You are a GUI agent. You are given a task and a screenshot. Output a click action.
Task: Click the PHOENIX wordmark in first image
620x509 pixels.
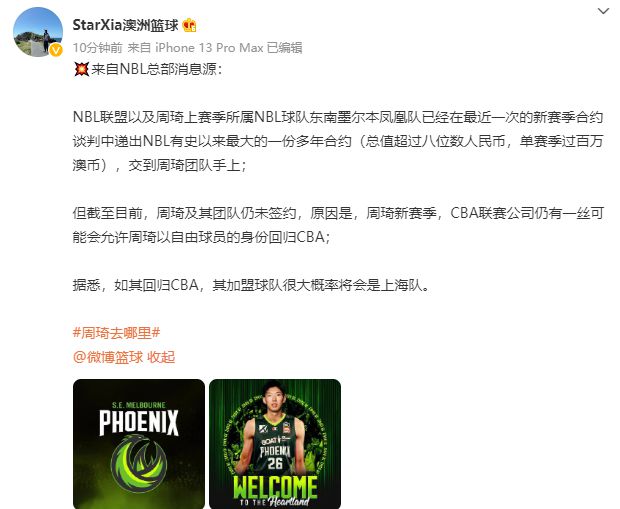pyautogui.click(x=139, y=423)
